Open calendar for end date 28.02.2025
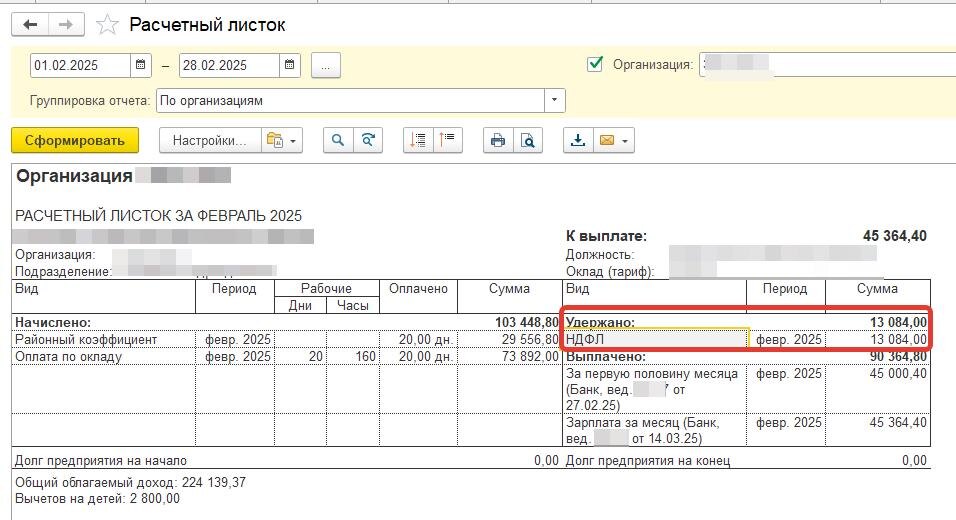 290,65
